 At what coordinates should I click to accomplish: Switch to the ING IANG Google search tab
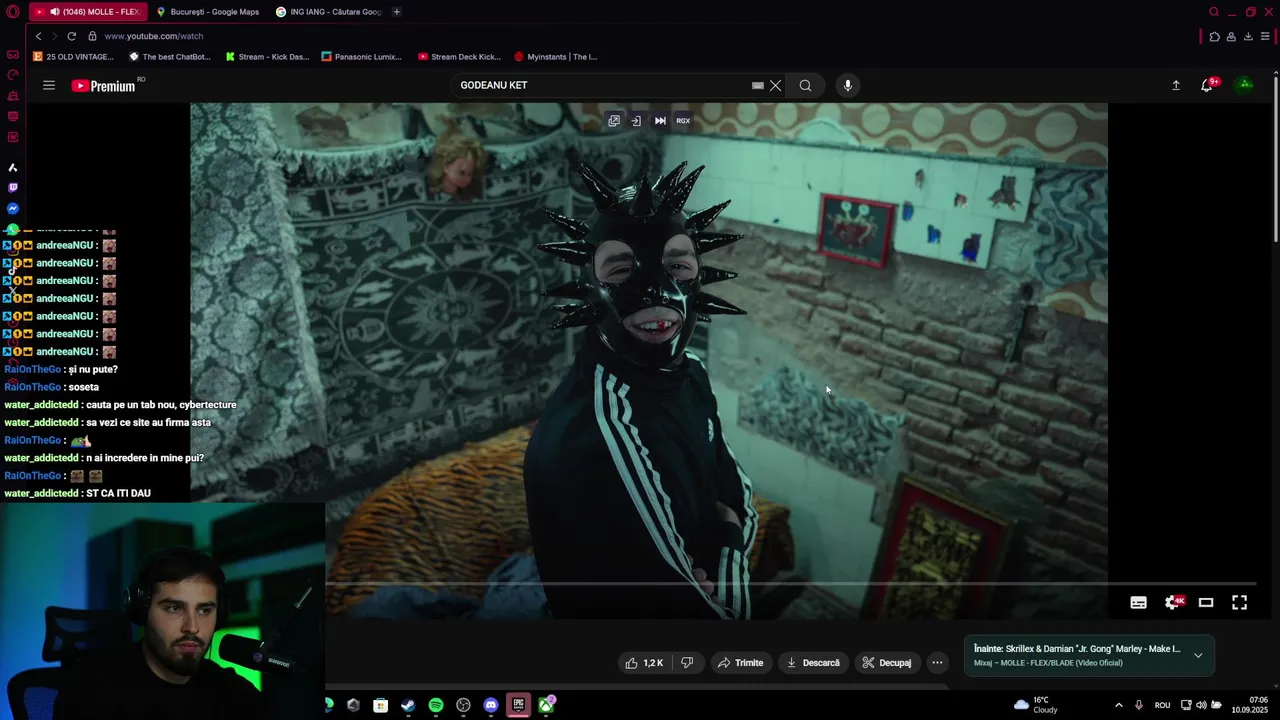click(x=328, y=12)
